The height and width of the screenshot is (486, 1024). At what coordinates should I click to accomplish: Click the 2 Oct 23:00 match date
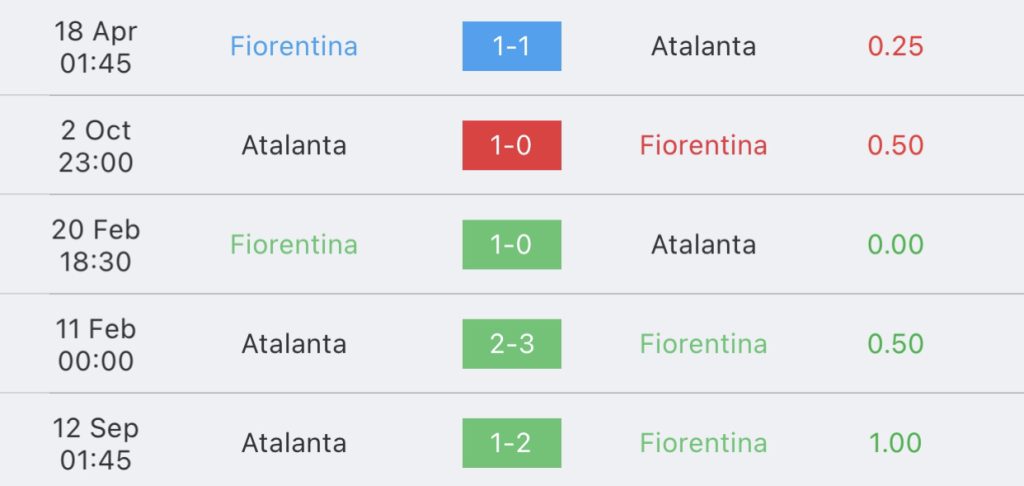pyautogui.click(x=96, y=145)
